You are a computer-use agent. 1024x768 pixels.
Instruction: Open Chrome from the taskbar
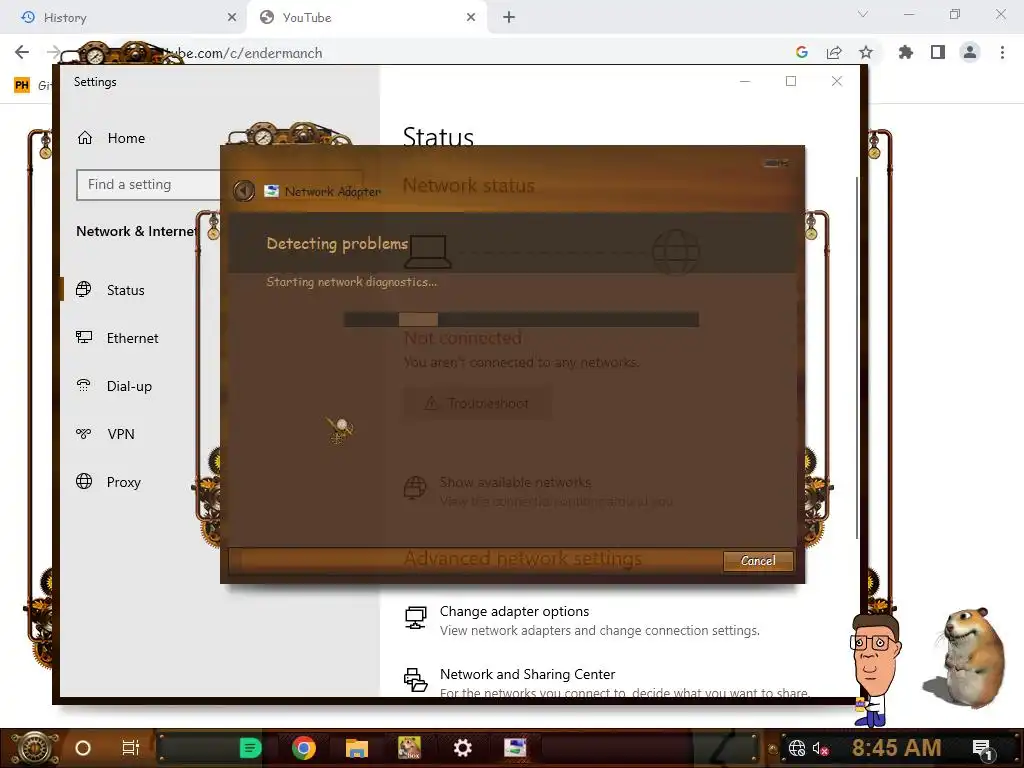304,748
